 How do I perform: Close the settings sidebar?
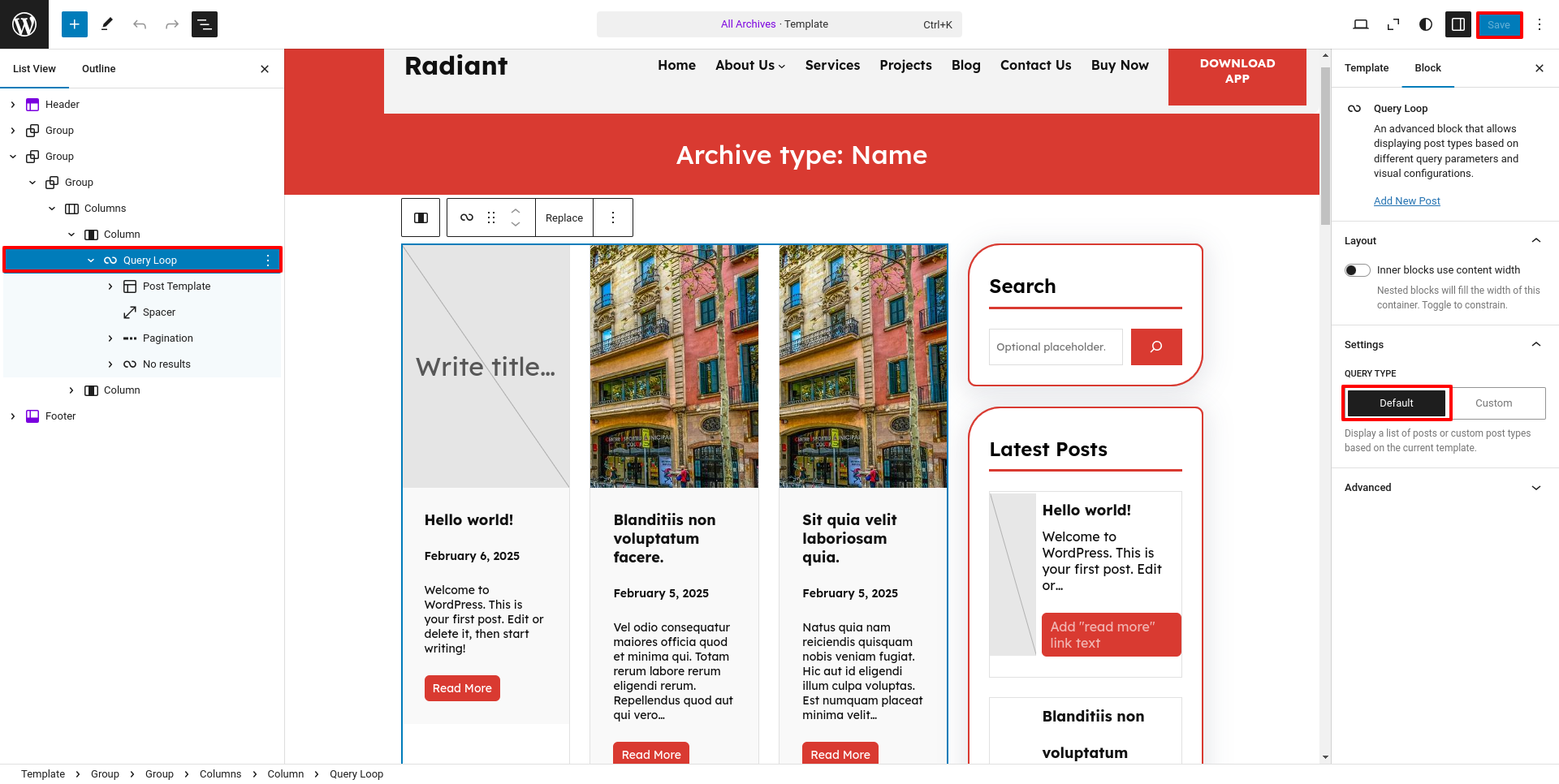coord(1540,68)
